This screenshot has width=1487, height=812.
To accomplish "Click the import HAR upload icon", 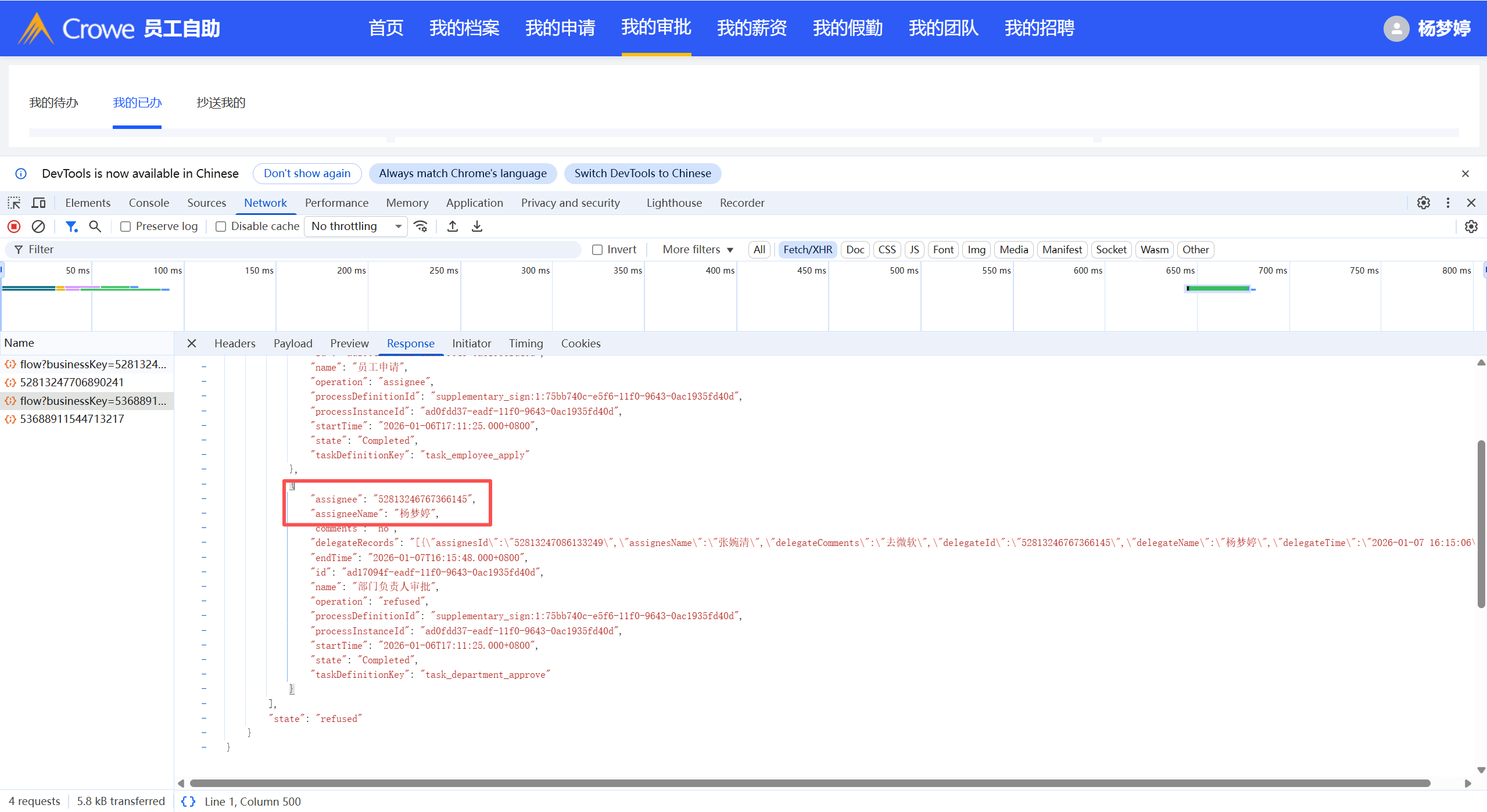I will tap(453, 227).
